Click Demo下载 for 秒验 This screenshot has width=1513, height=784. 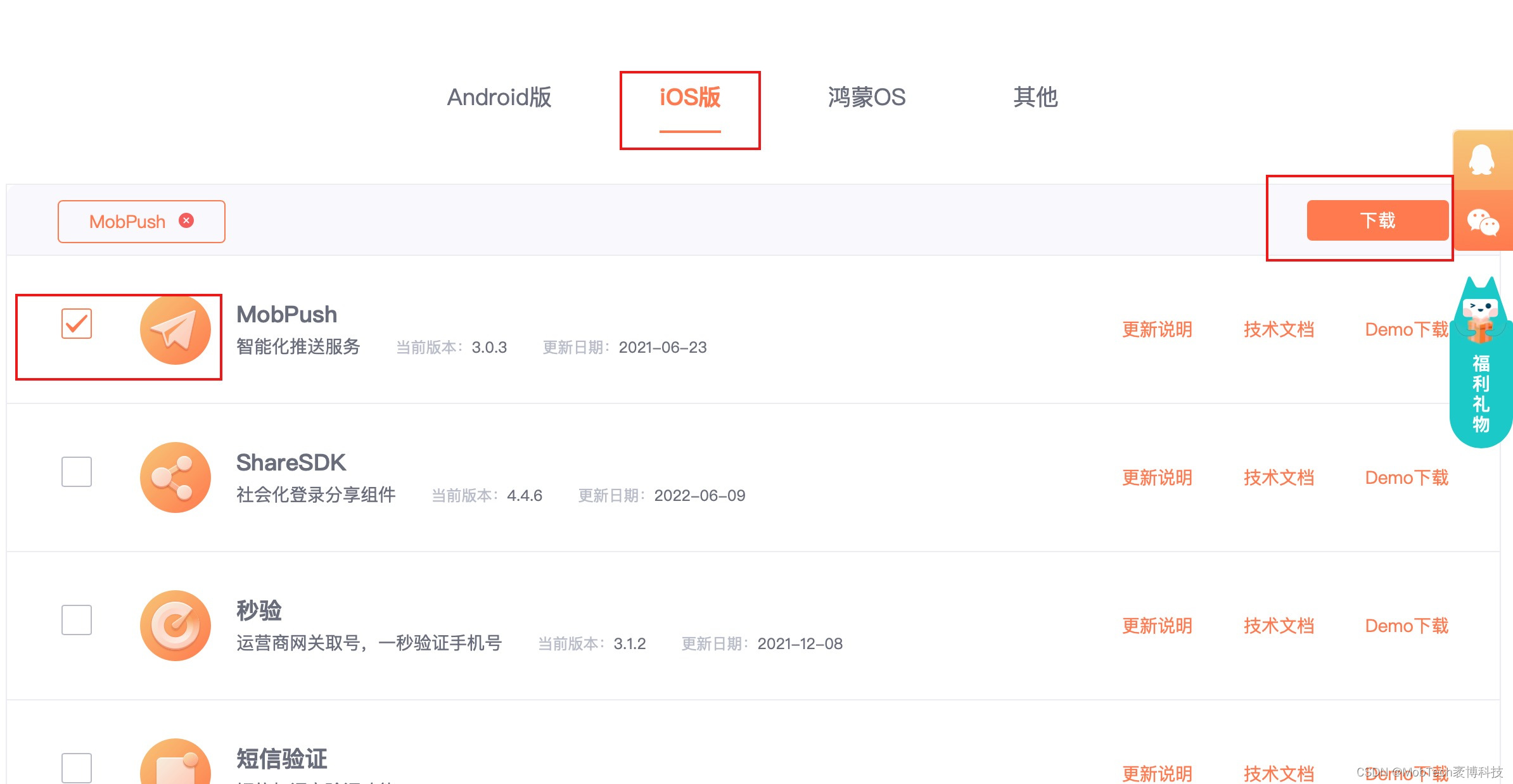pos(1407,626)
